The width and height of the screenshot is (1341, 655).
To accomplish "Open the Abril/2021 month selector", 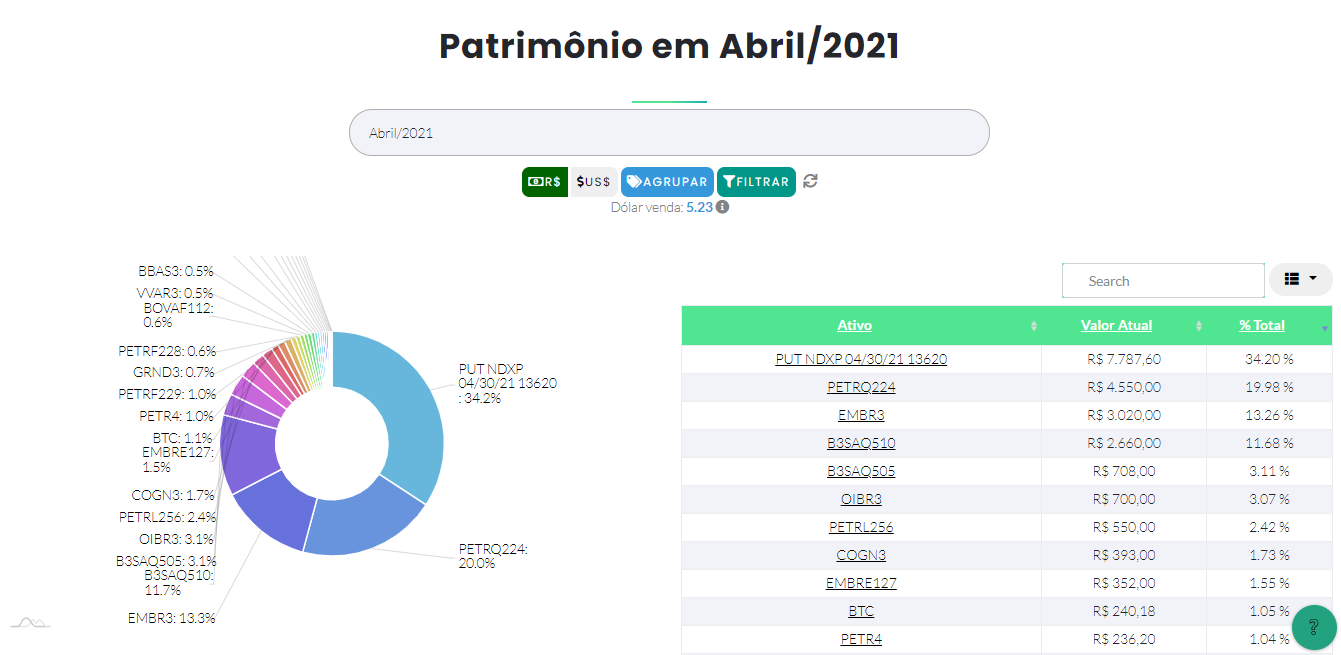I will 668,132.
